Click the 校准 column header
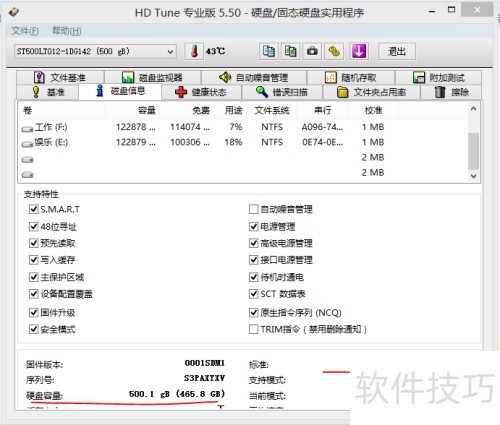 coord(373,110)
